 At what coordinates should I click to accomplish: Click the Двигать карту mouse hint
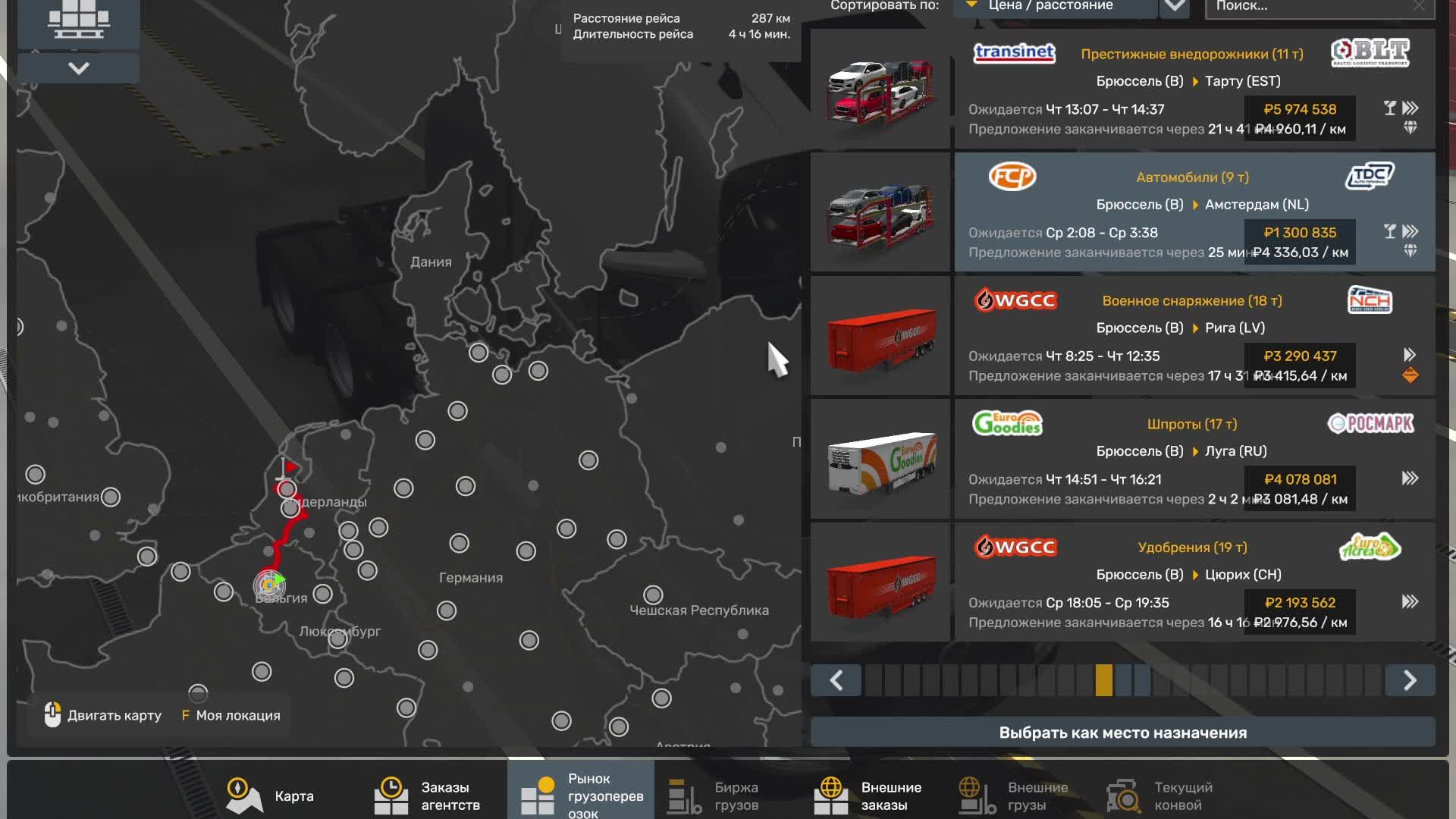[x=103, y=715]
